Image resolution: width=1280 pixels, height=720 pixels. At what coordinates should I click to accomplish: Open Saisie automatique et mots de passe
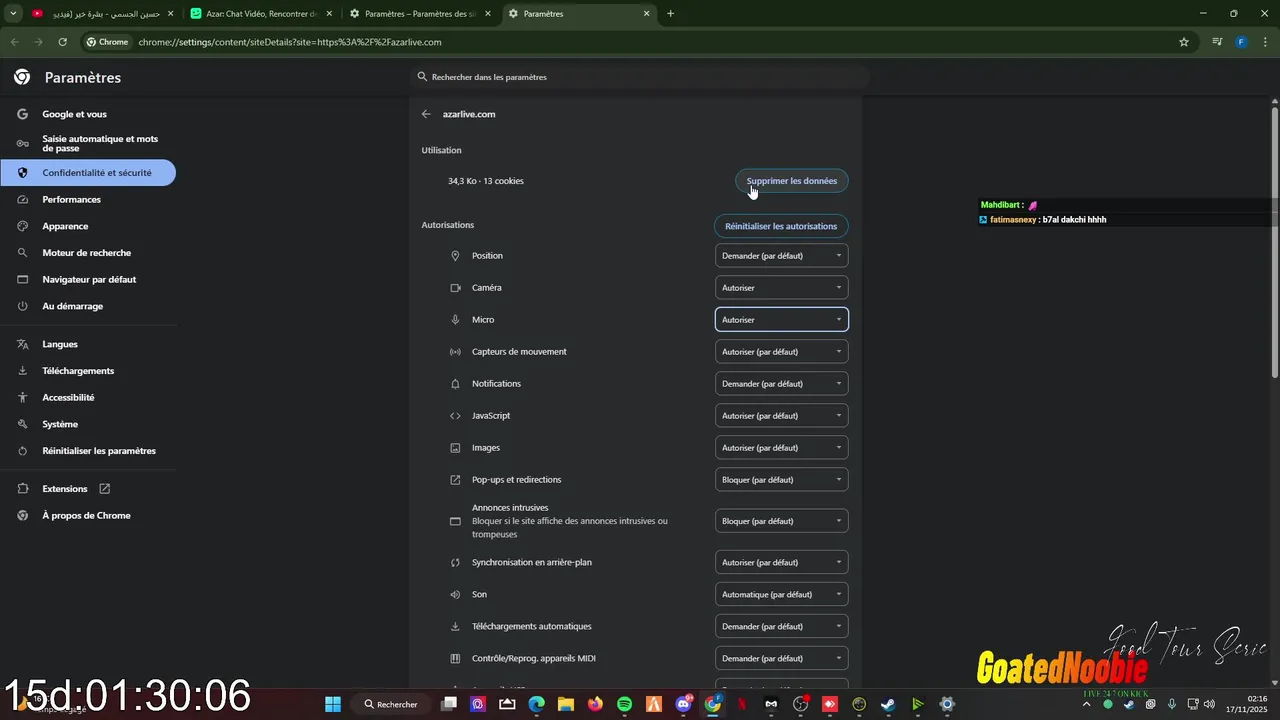[x=88, y=143]
